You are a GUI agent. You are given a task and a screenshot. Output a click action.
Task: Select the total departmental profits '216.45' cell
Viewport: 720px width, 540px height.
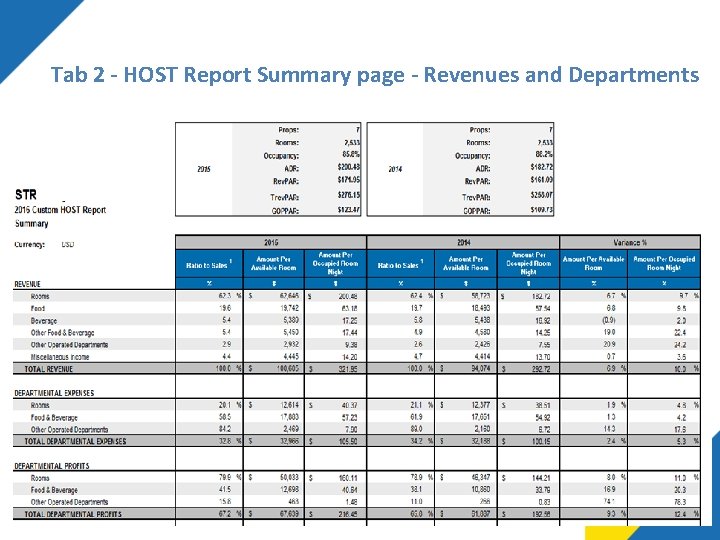[348, 514]
